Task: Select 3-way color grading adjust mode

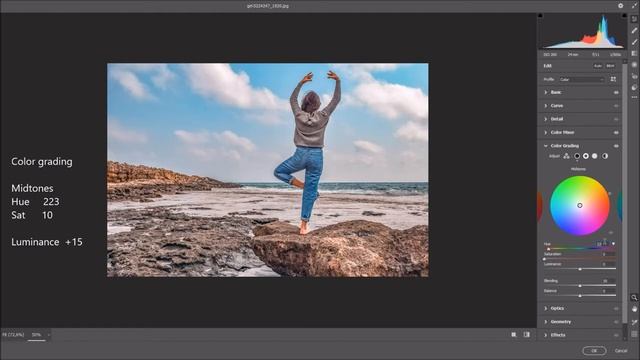Action: pyautogui.click(x=567, y=156)
